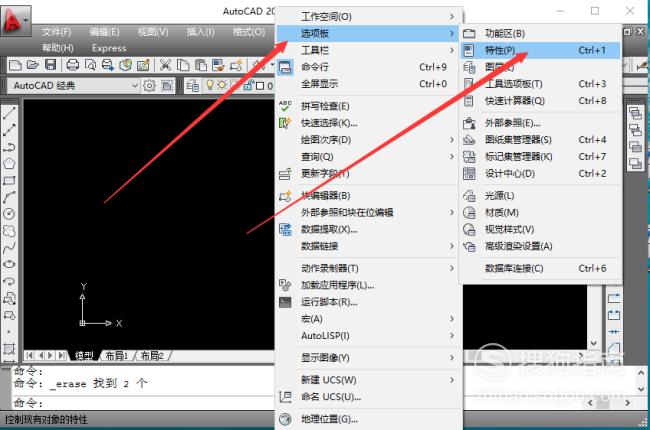650x430 pixels.
Task: Click the Plot Preview icon
Action: [90, 65]
